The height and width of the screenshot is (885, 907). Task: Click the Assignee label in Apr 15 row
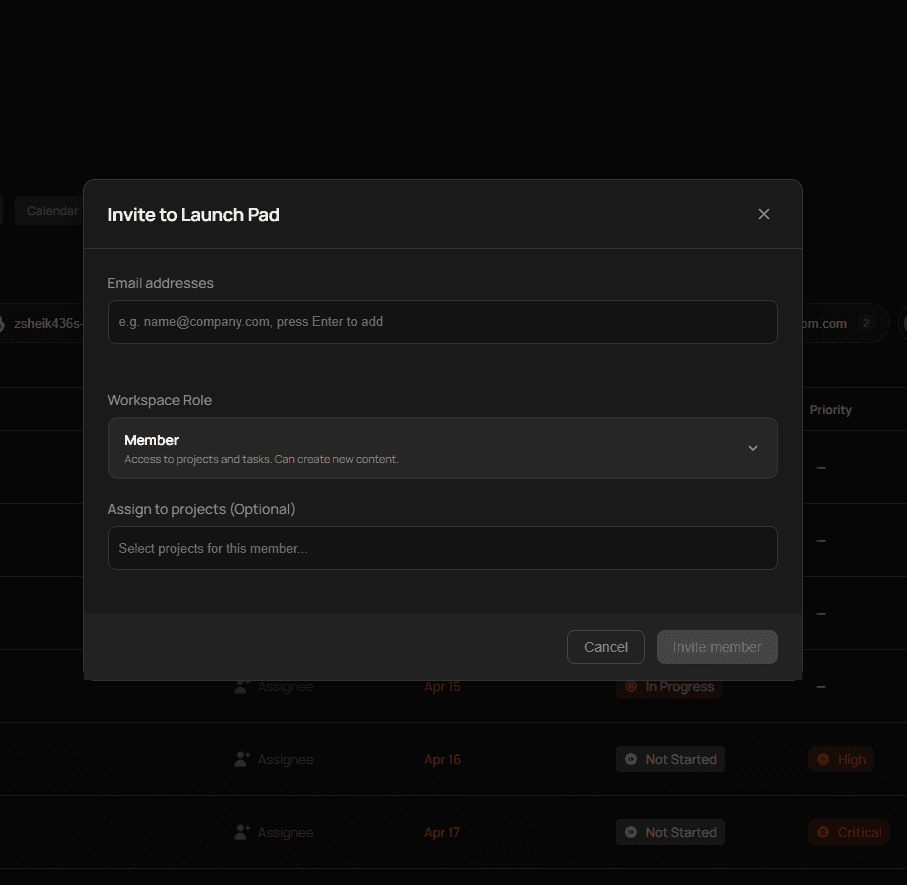click(286, 687)
